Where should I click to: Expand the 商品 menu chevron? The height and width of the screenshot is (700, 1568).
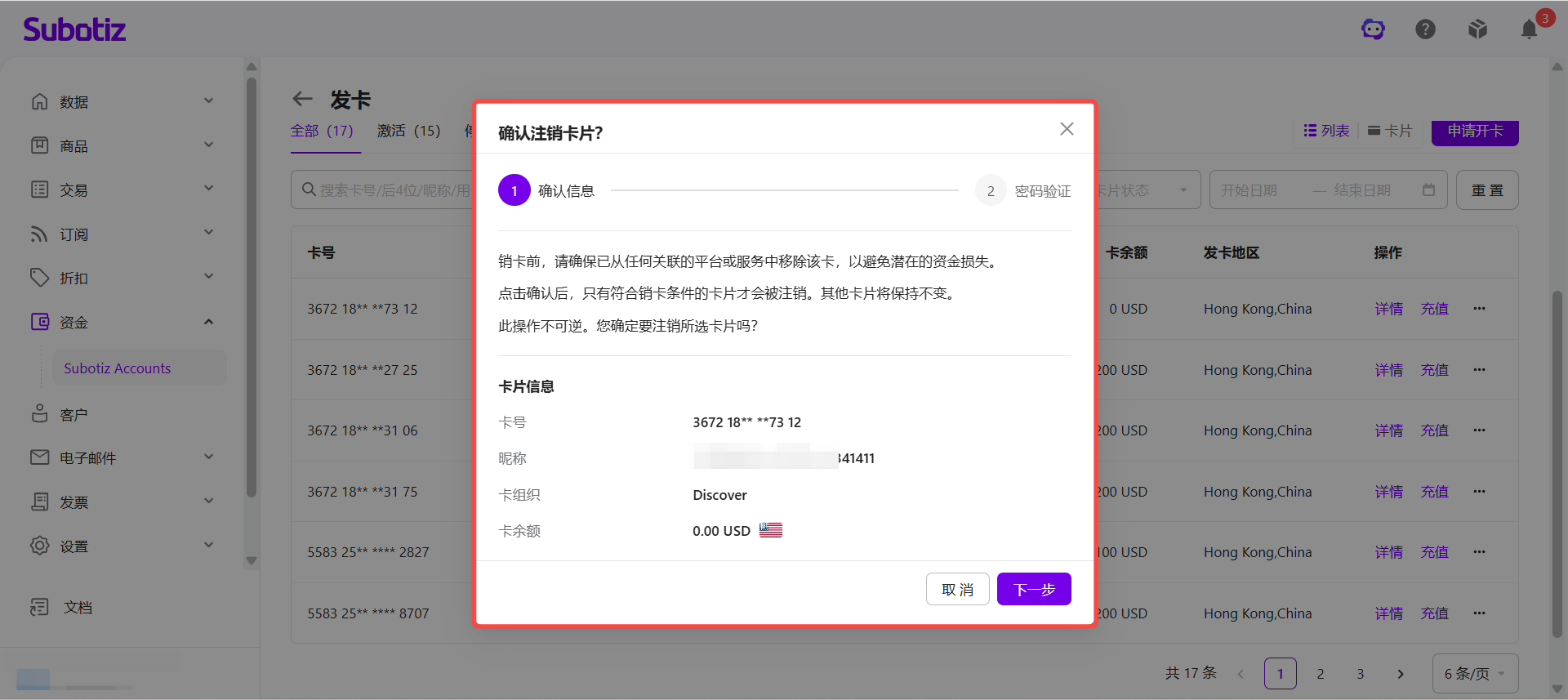point(208,145)
